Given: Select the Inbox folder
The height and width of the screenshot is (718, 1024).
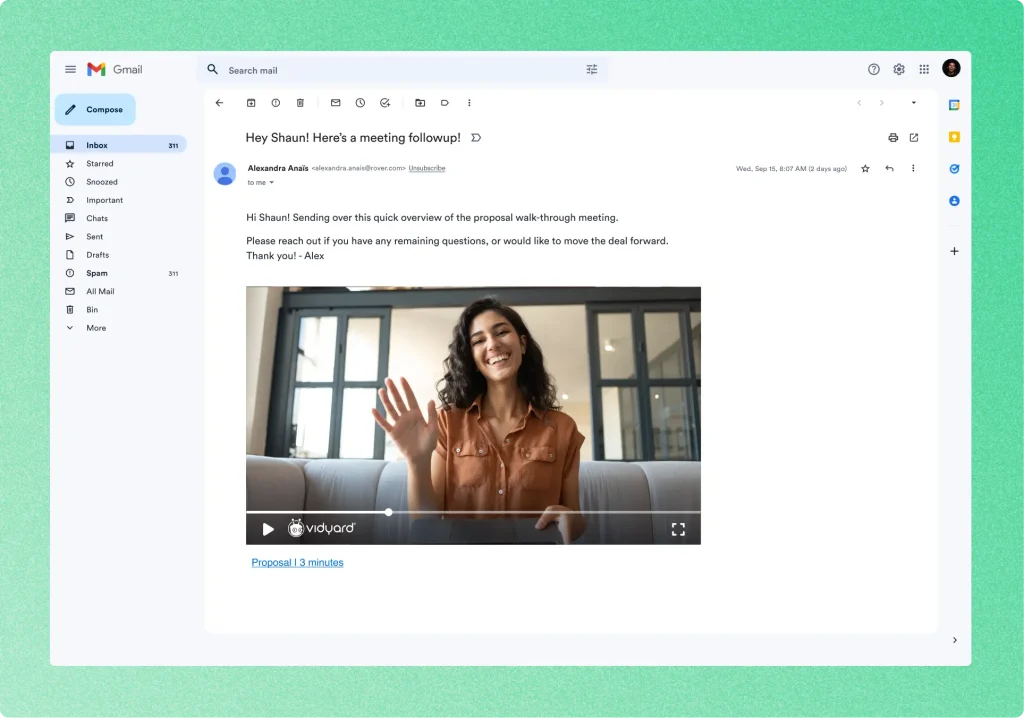Looking at the screenshot, I should click(x=96, y=144).
